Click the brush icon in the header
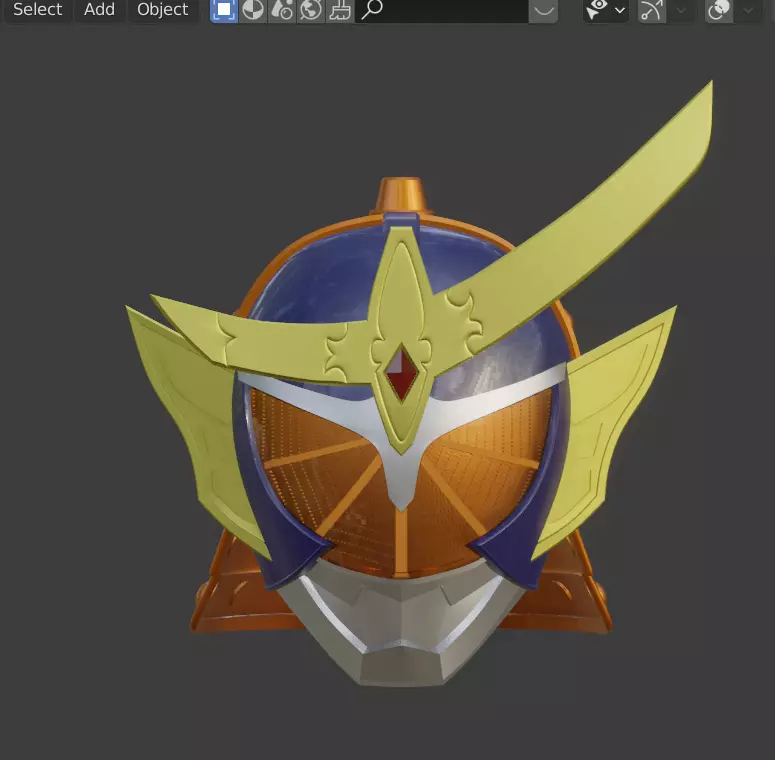The height and width of the screenshot is (760, 775). click(340, 9)
